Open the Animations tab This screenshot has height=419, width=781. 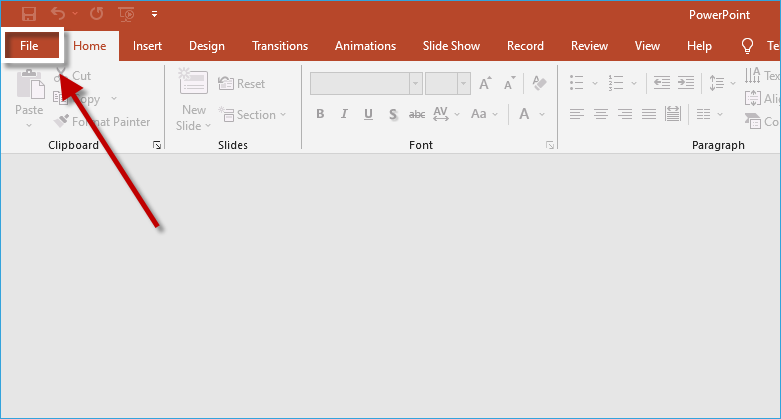pos(365,46)
